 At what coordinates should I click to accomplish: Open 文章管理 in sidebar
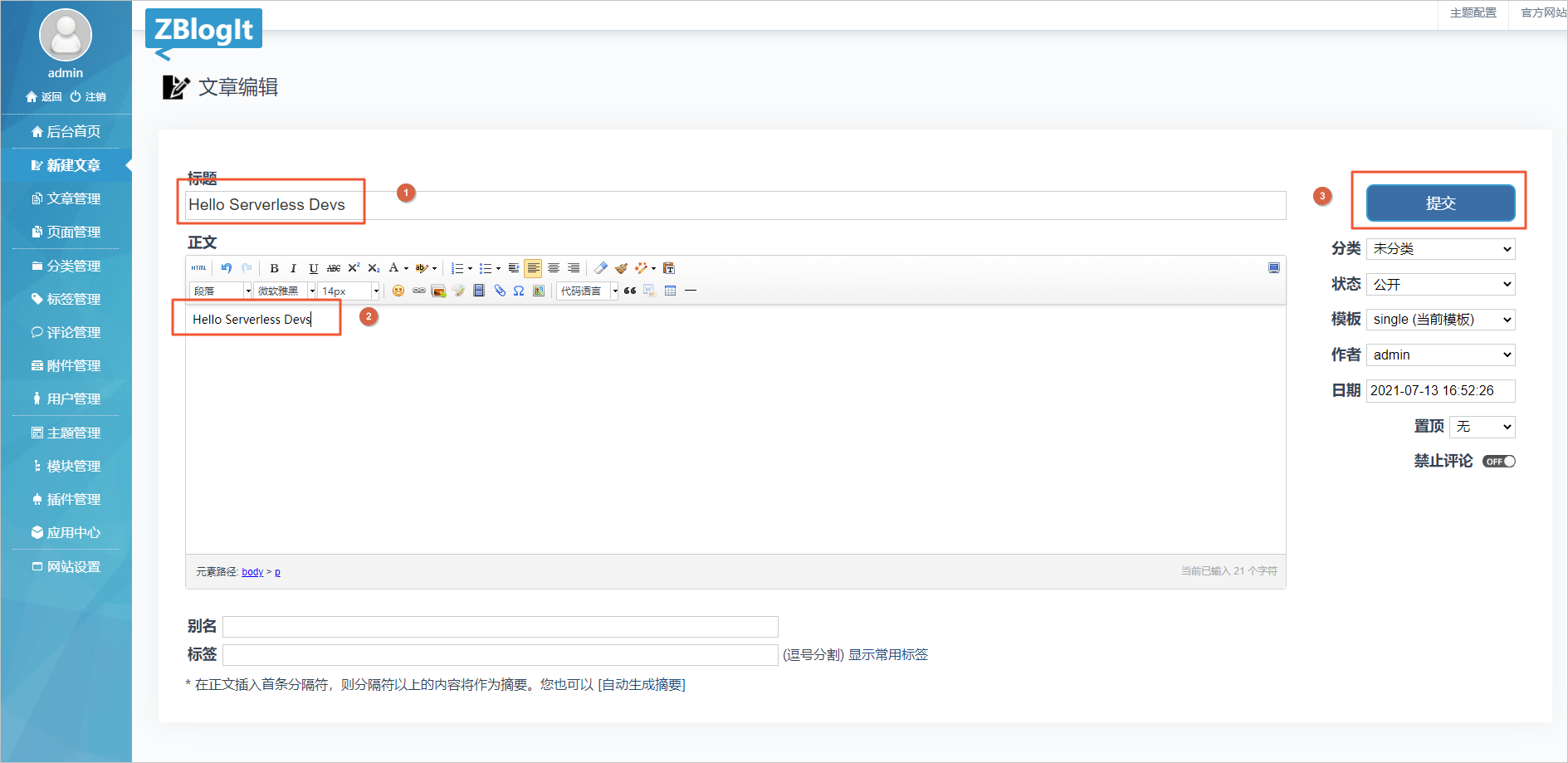coord(66,198)
